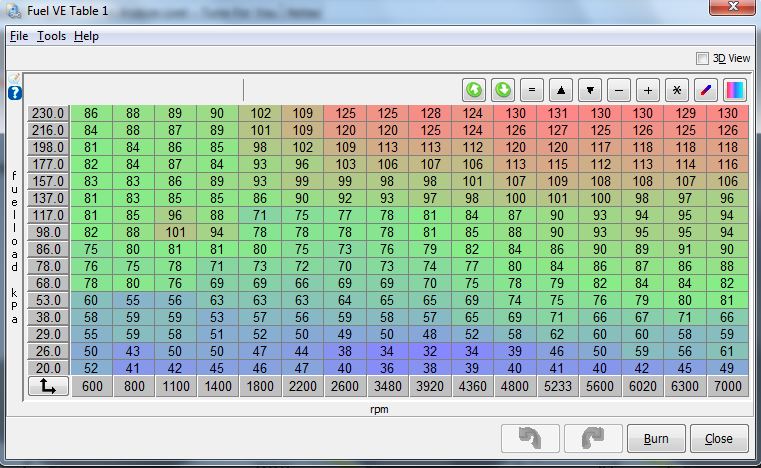Select cell 117 at 198.0 kPa, 5600 rpm
This screenshot has height=468, width=761.
pos(600,147)
